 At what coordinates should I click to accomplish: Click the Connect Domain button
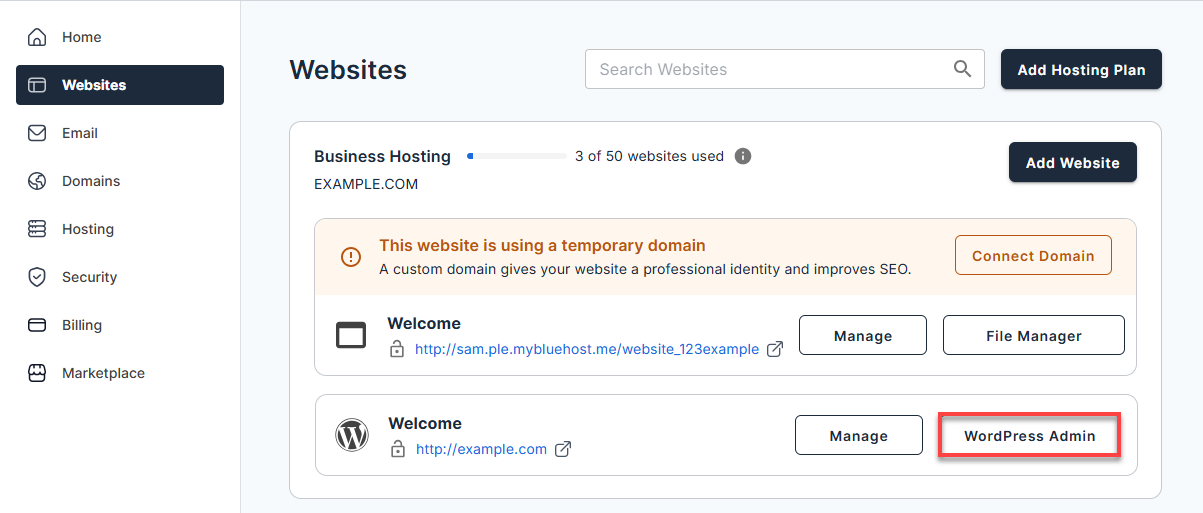[x=1033, y=256]
